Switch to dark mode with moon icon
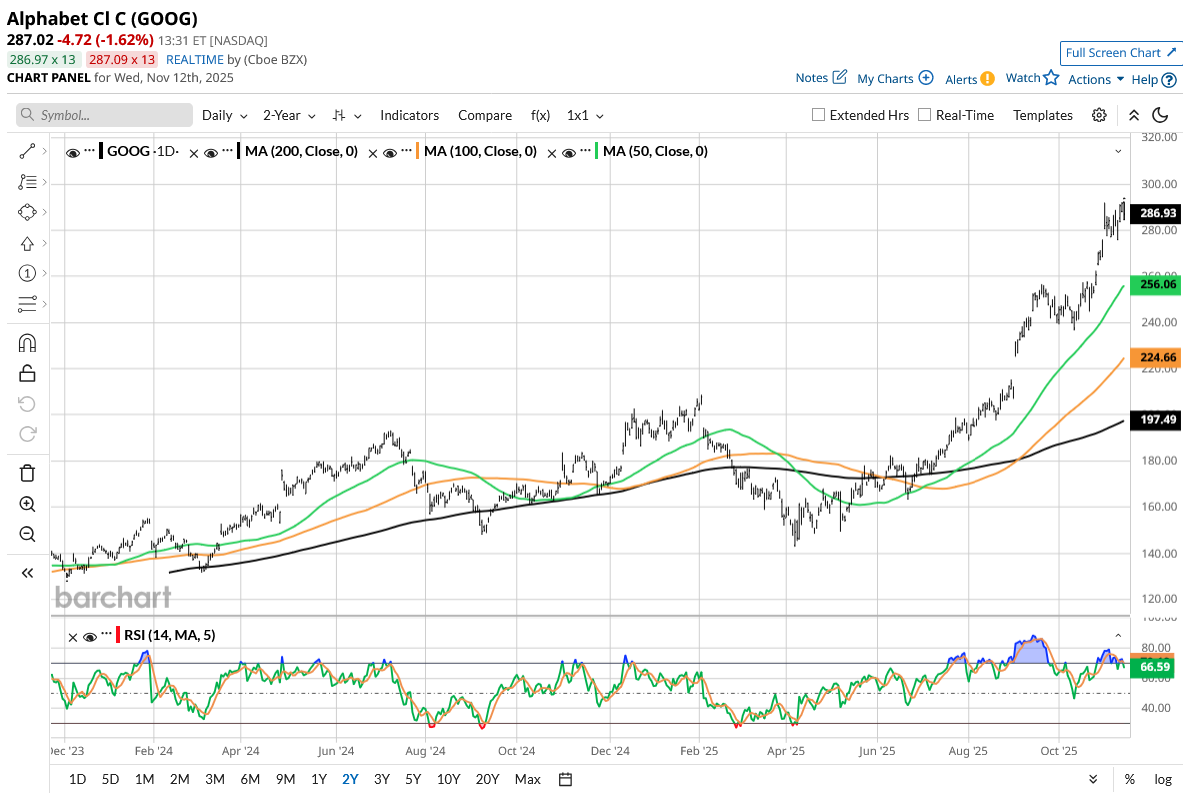This screenshot has width=1183, height=793. tap(1160, 115)
